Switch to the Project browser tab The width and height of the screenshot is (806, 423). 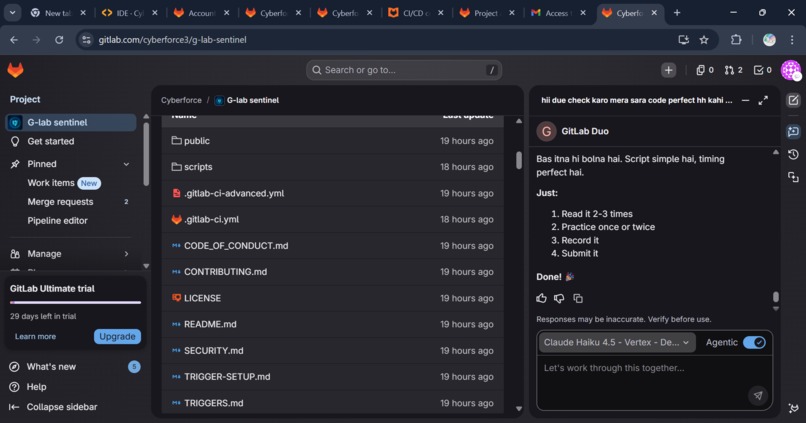click(x=487, y=13)
